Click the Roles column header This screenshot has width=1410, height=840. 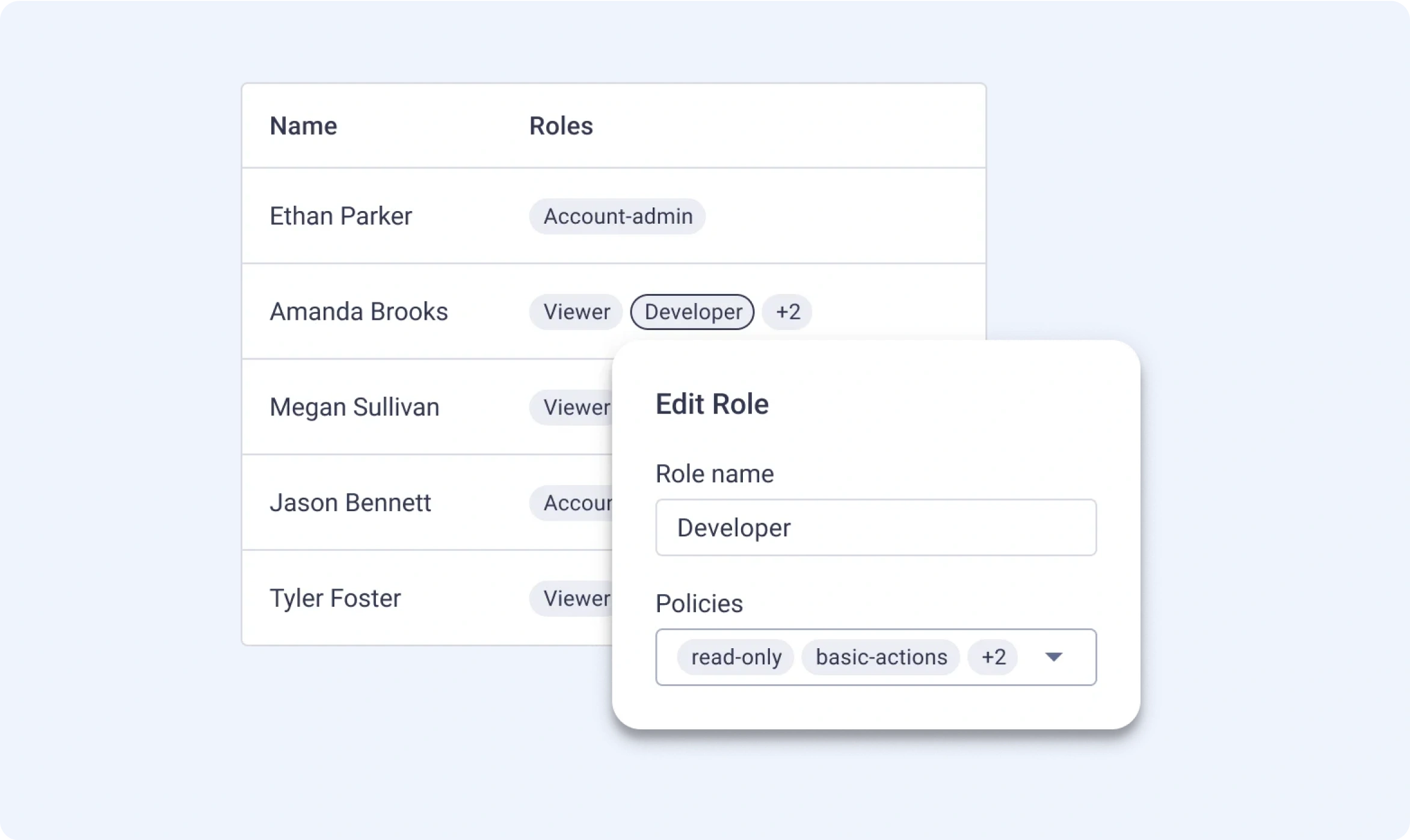tap(561, 126)
